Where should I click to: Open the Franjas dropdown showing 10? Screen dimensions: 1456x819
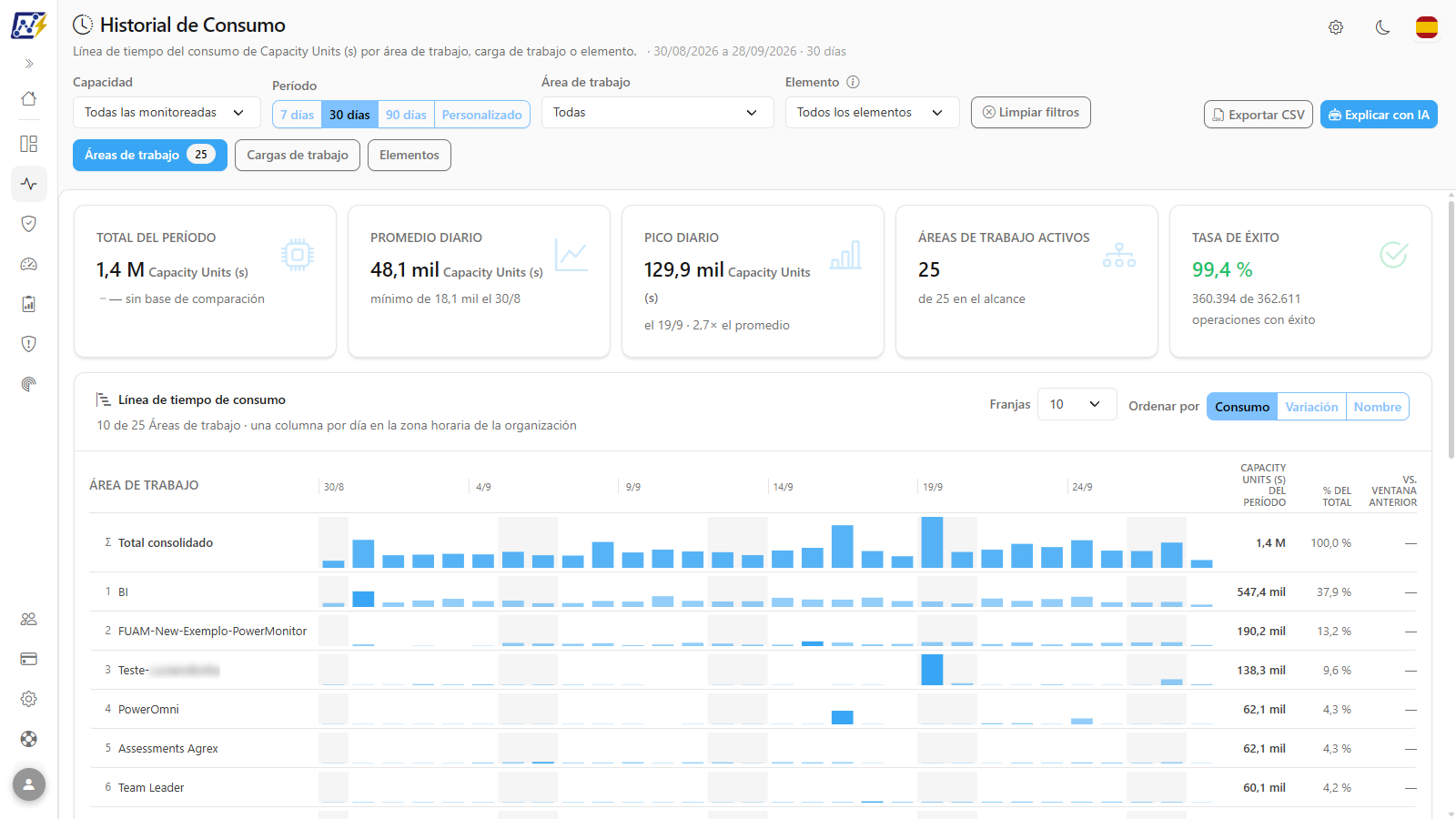1077,404
